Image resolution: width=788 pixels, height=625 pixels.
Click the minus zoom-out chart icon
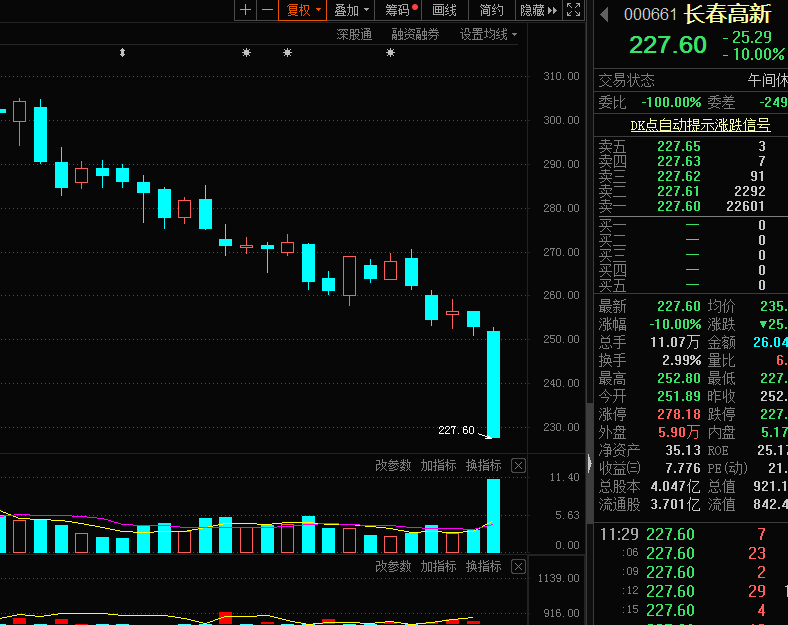point(267,10)
